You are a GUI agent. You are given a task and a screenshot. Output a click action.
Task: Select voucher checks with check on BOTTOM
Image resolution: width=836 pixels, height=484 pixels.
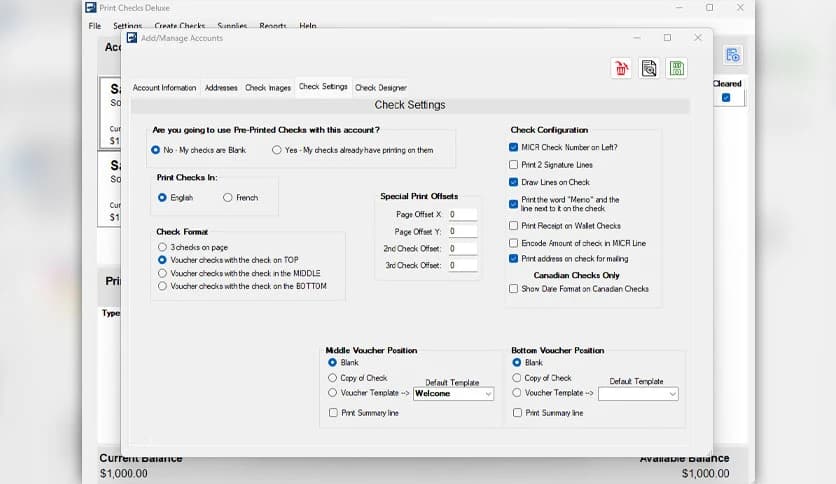click(x=243, y=286)
